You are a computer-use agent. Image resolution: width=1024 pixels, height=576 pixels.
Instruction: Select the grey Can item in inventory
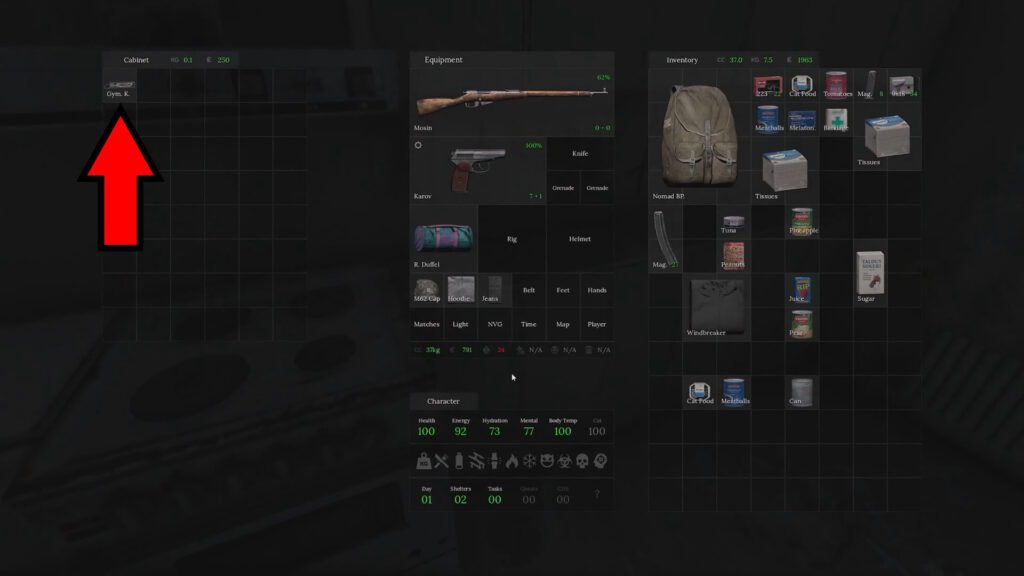[801, 392]
